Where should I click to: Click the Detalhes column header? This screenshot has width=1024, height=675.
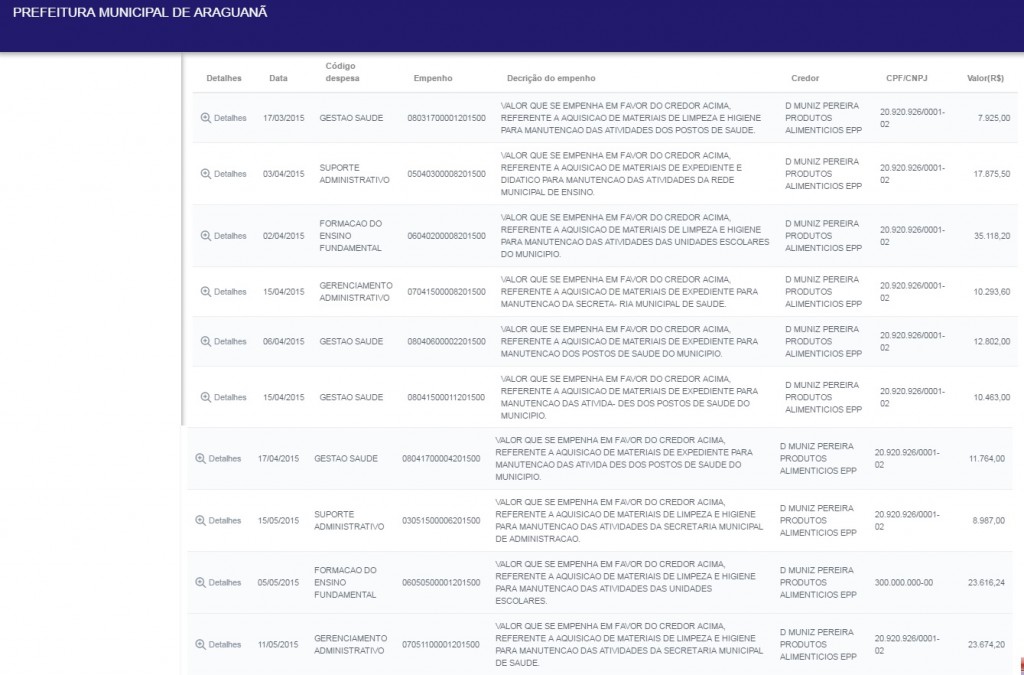[224, 78]
